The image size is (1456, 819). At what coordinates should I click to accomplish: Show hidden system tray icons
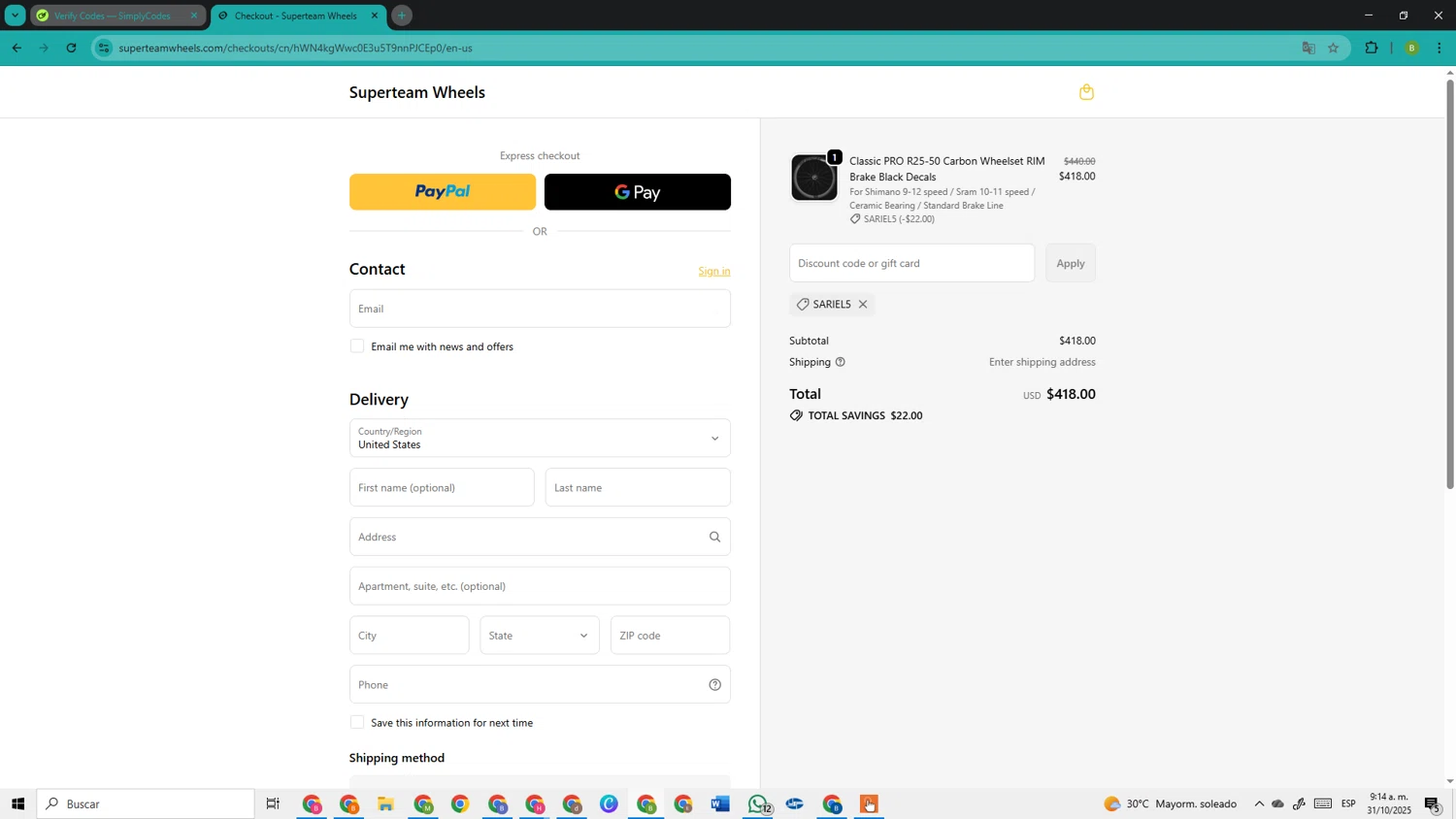[x=1259, y=804]
